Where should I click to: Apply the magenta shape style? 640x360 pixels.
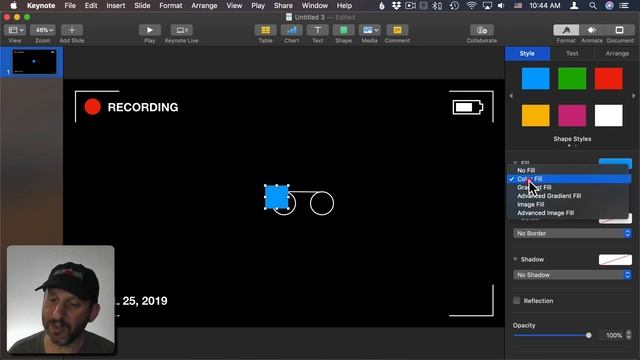(572, 116)
